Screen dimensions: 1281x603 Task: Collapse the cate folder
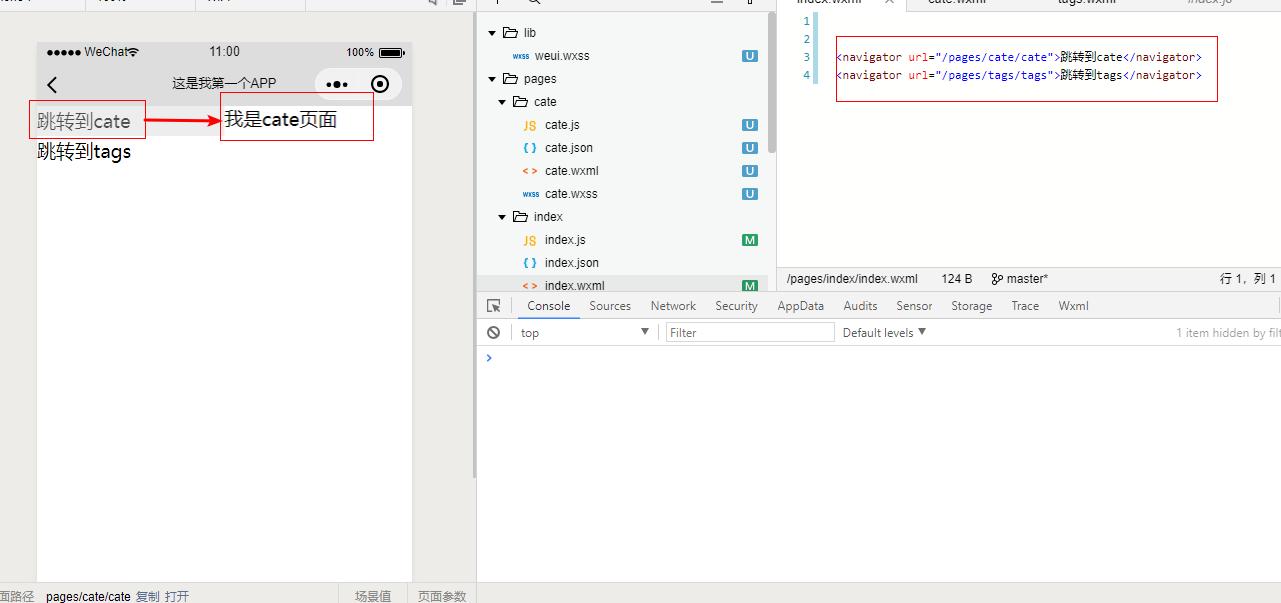coord(502,102)
